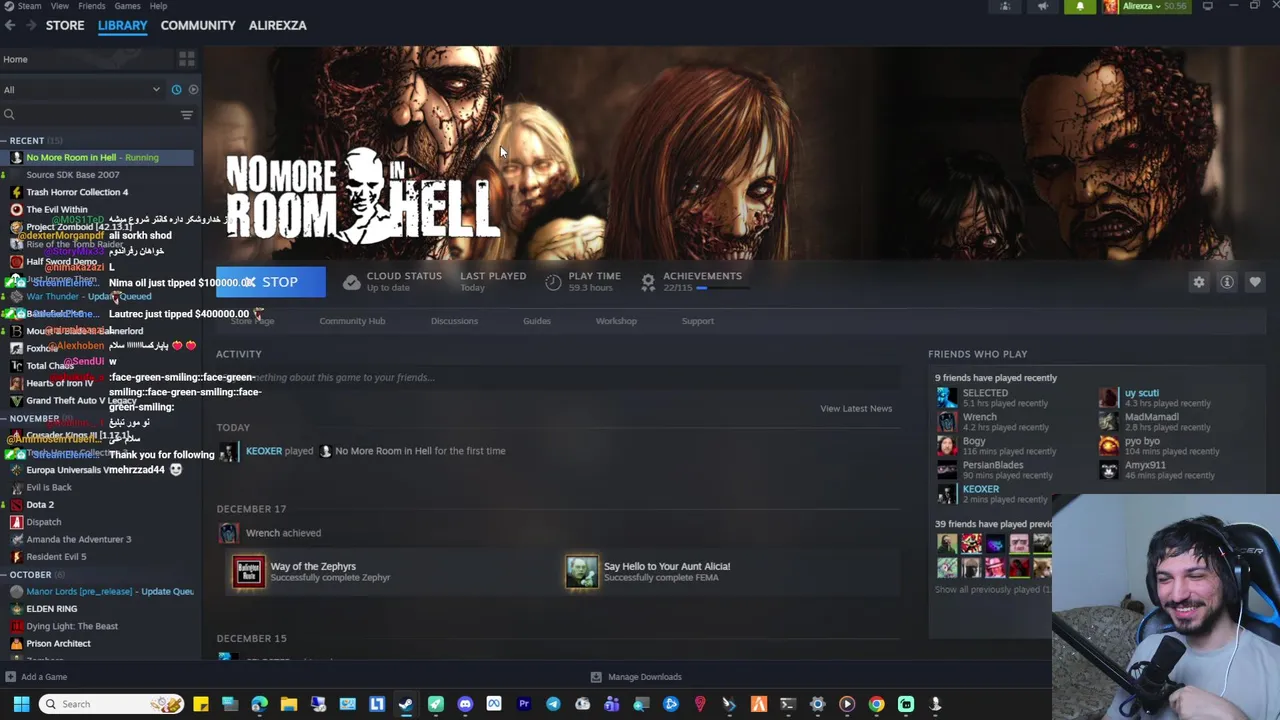
Task: Open the Workshop link
Action: 616,321
